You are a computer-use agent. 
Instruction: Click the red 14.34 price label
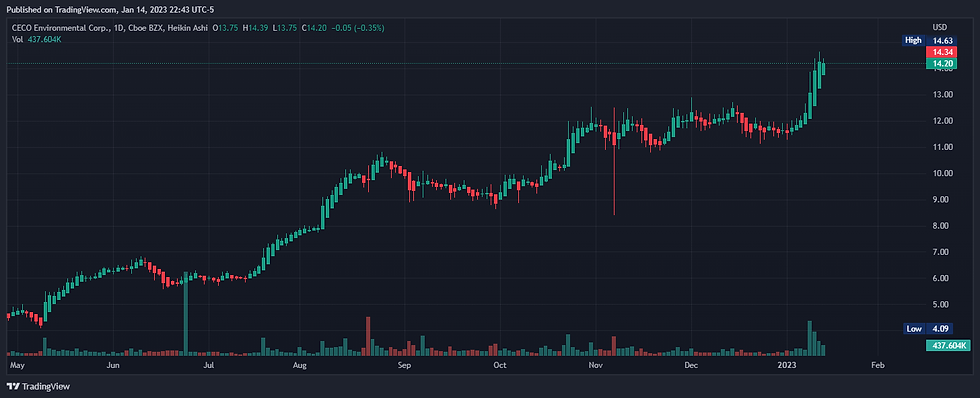click(x=942, y=52)
